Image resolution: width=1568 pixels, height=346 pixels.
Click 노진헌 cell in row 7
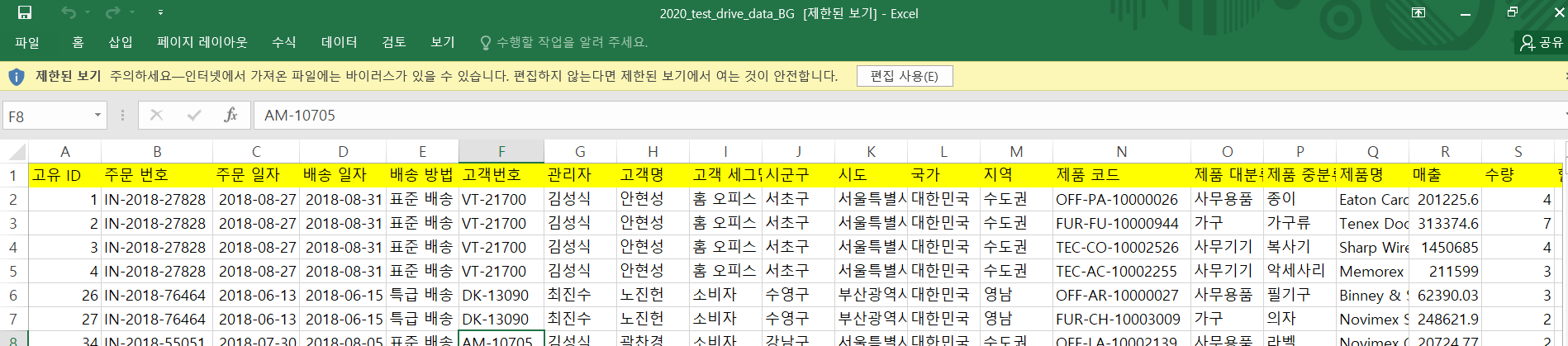(653, 319)
